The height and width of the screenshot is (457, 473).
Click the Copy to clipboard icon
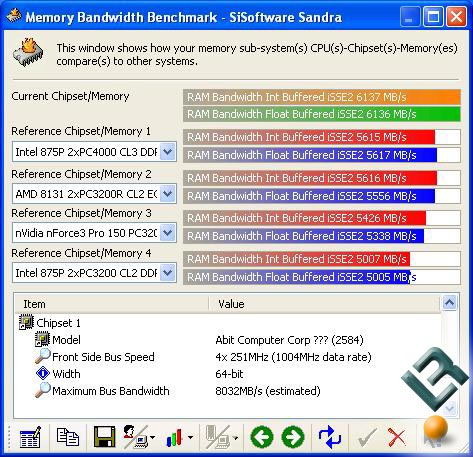(x=68, y=437)
